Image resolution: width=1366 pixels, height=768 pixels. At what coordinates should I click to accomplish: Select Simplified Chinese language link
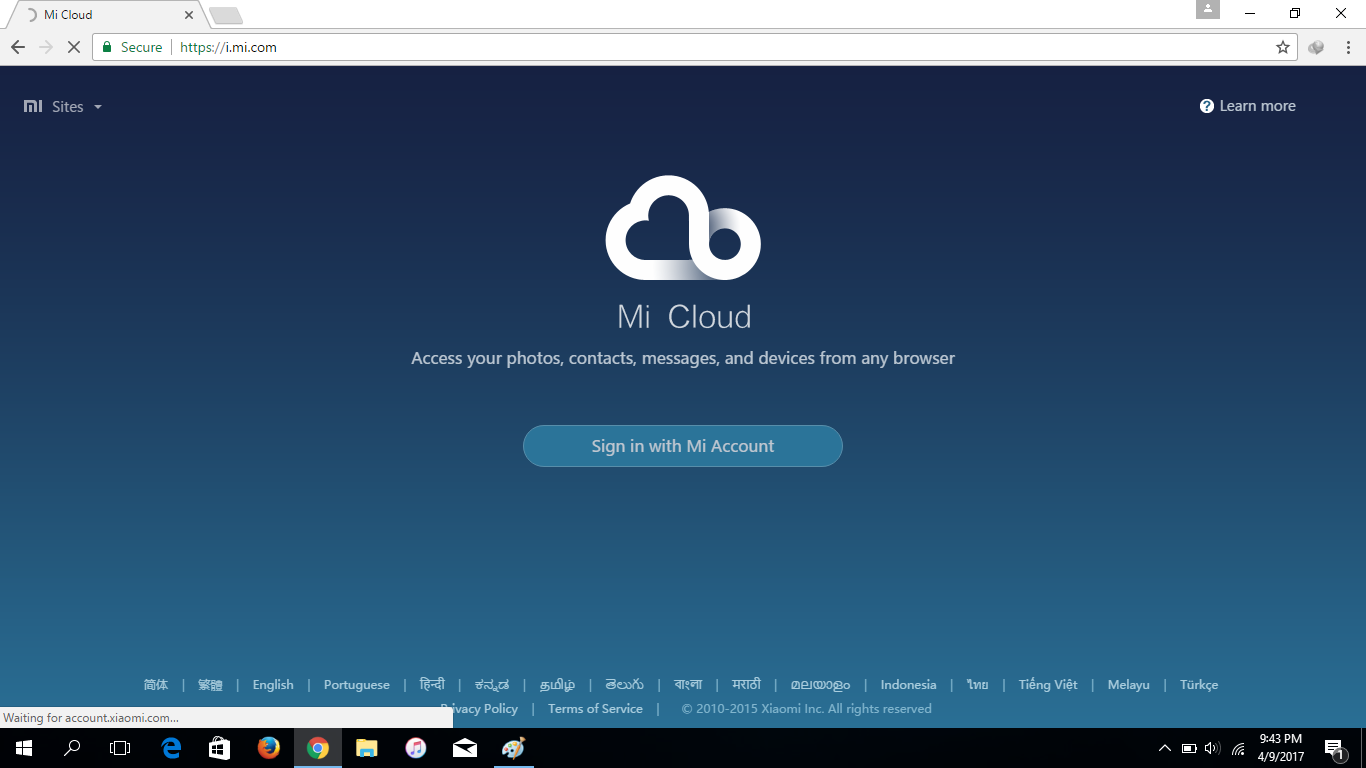(x=156, y=685)
